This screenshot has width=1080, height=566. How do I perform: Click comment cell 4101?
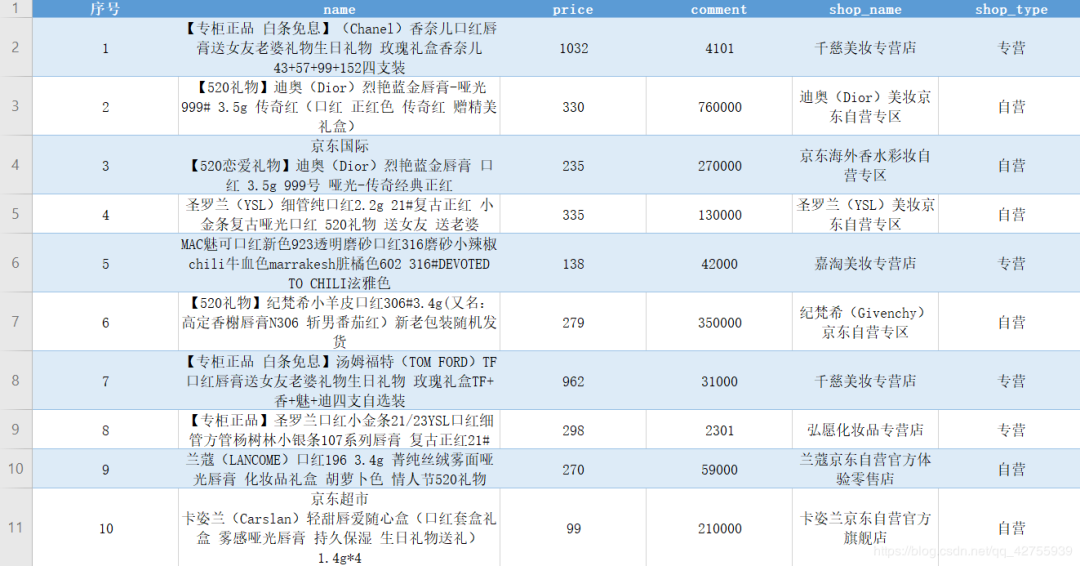pyautogui.click(x=719, y=48)
